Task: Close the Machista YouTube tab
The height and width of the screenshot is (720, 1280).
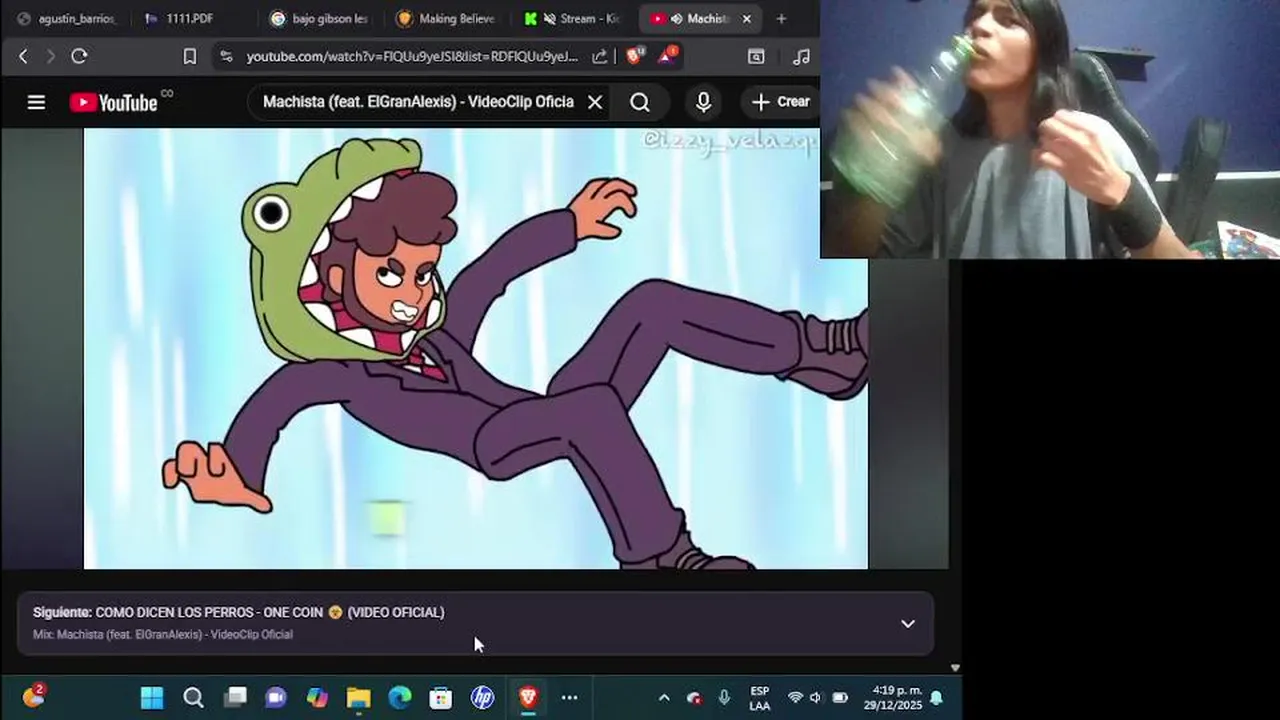Action: [x=746, y=19]
